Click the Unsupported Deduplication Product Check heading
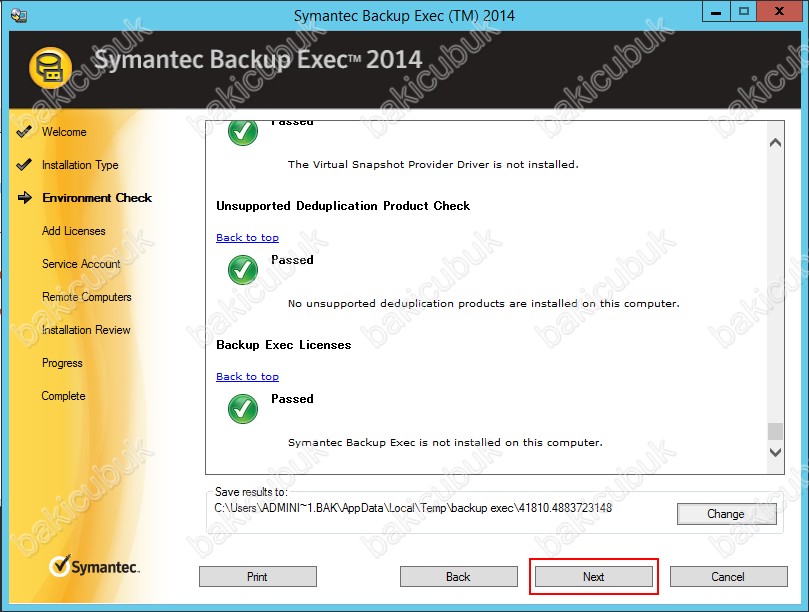 click(343, 206)
